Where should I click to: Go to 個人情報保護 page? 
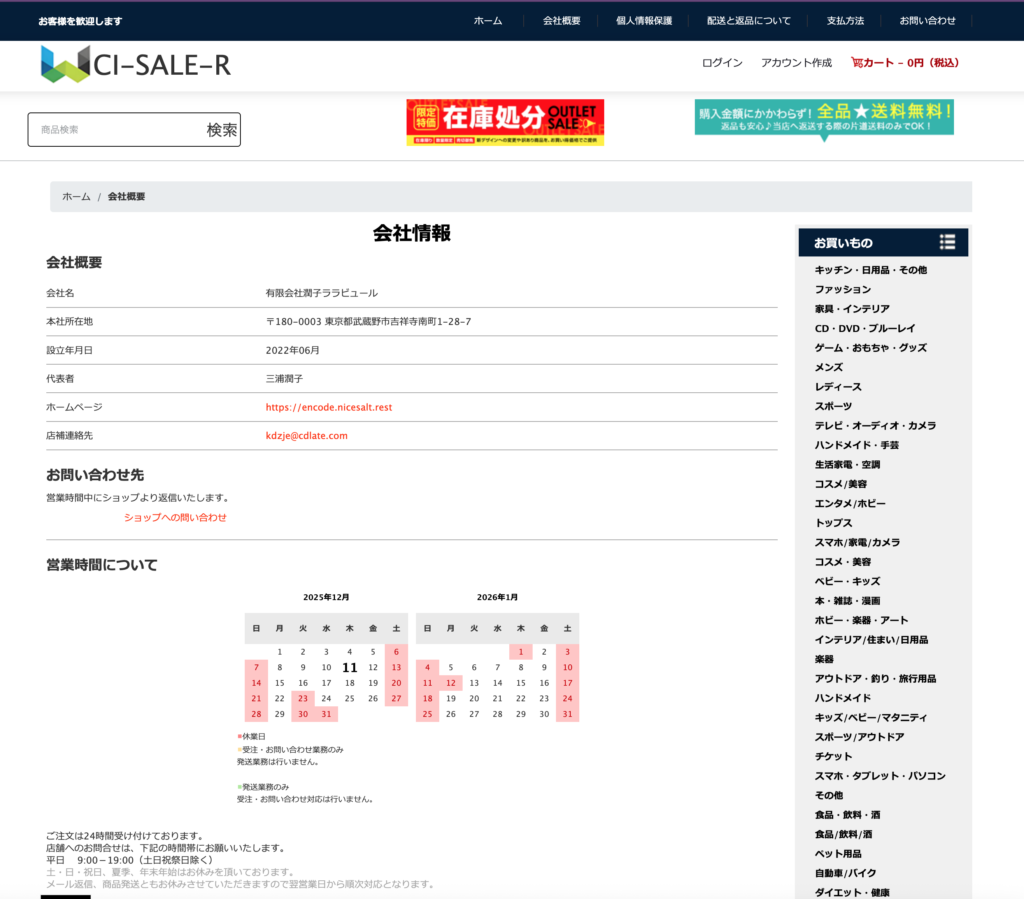pos(643,21)
